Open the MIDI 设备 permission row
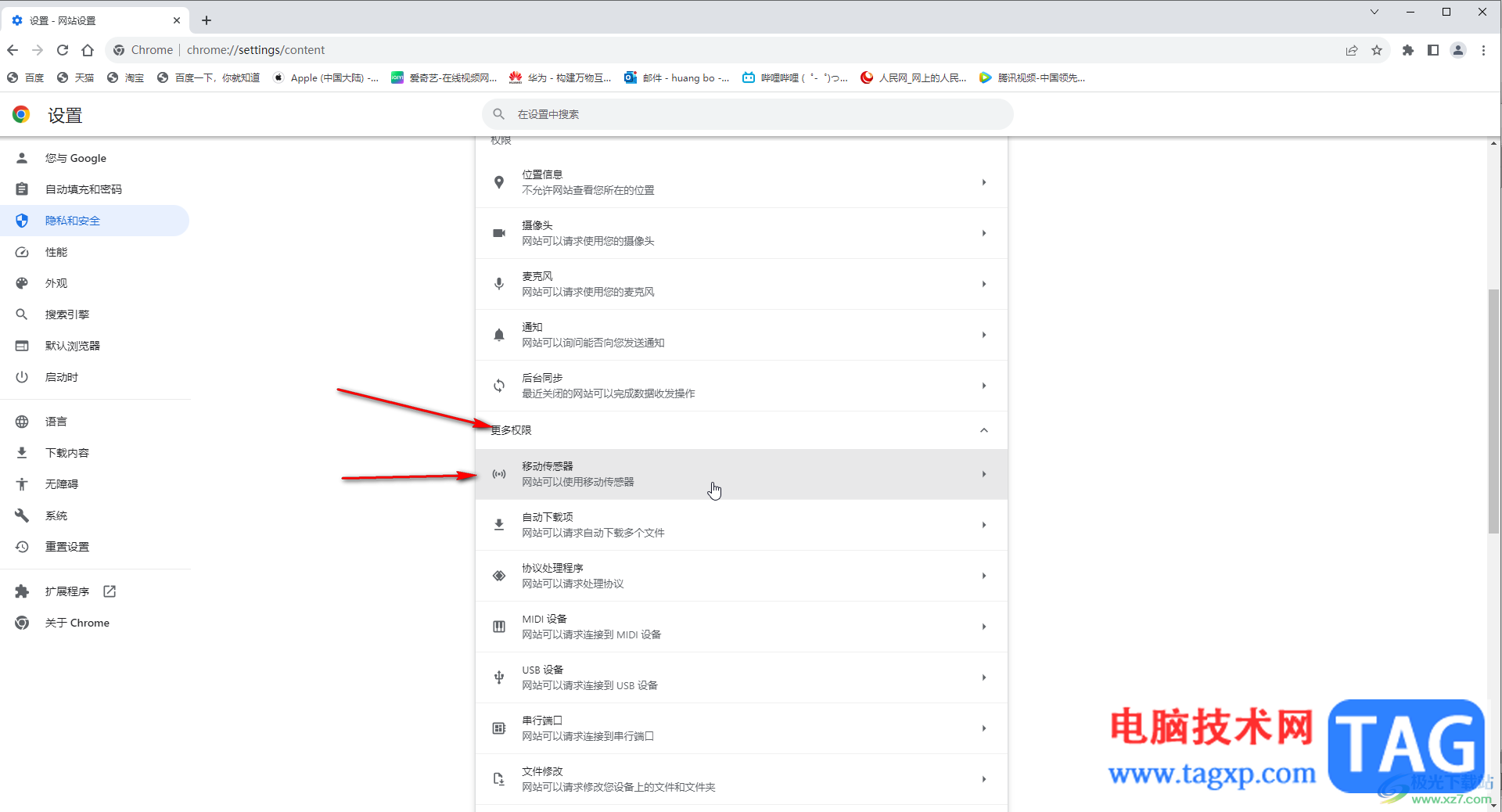 [742, 627]
